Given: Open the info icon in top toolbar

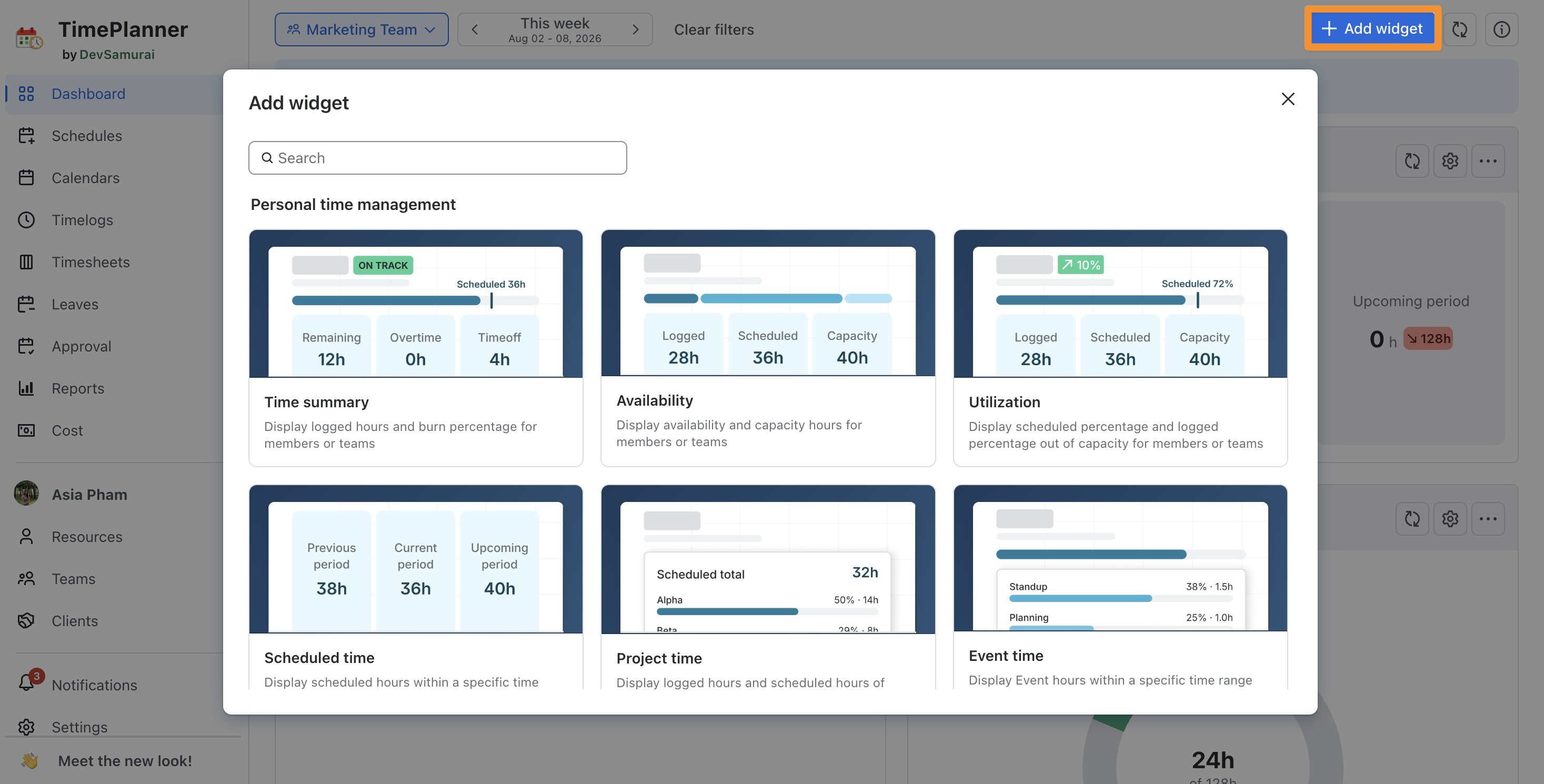Looking at the screenshot, I should [x=1501, y=29].
